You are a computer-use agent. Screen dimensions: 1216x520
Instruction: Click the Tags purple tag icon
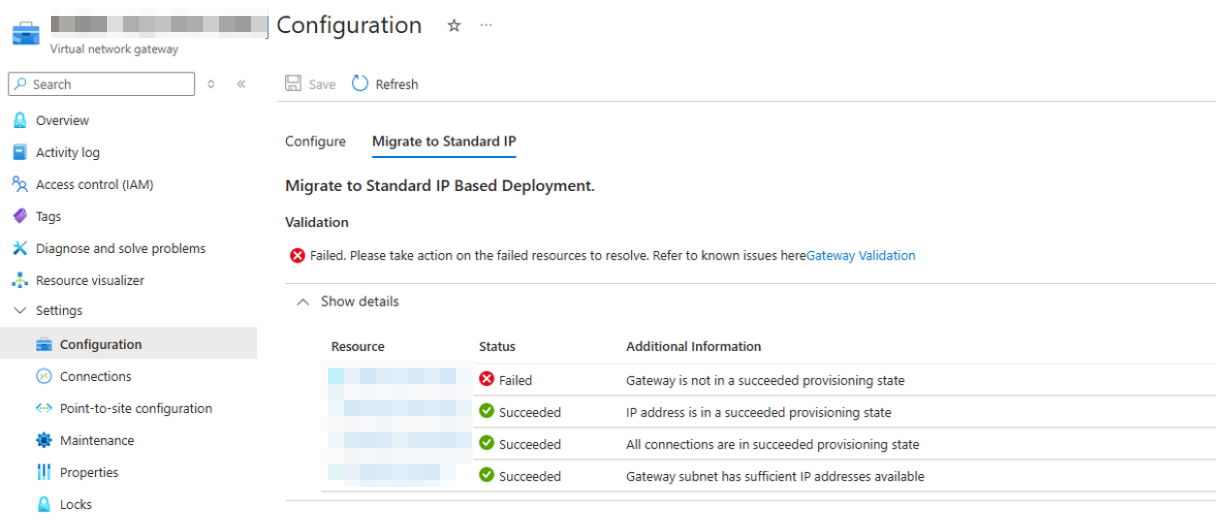(19, 216)
